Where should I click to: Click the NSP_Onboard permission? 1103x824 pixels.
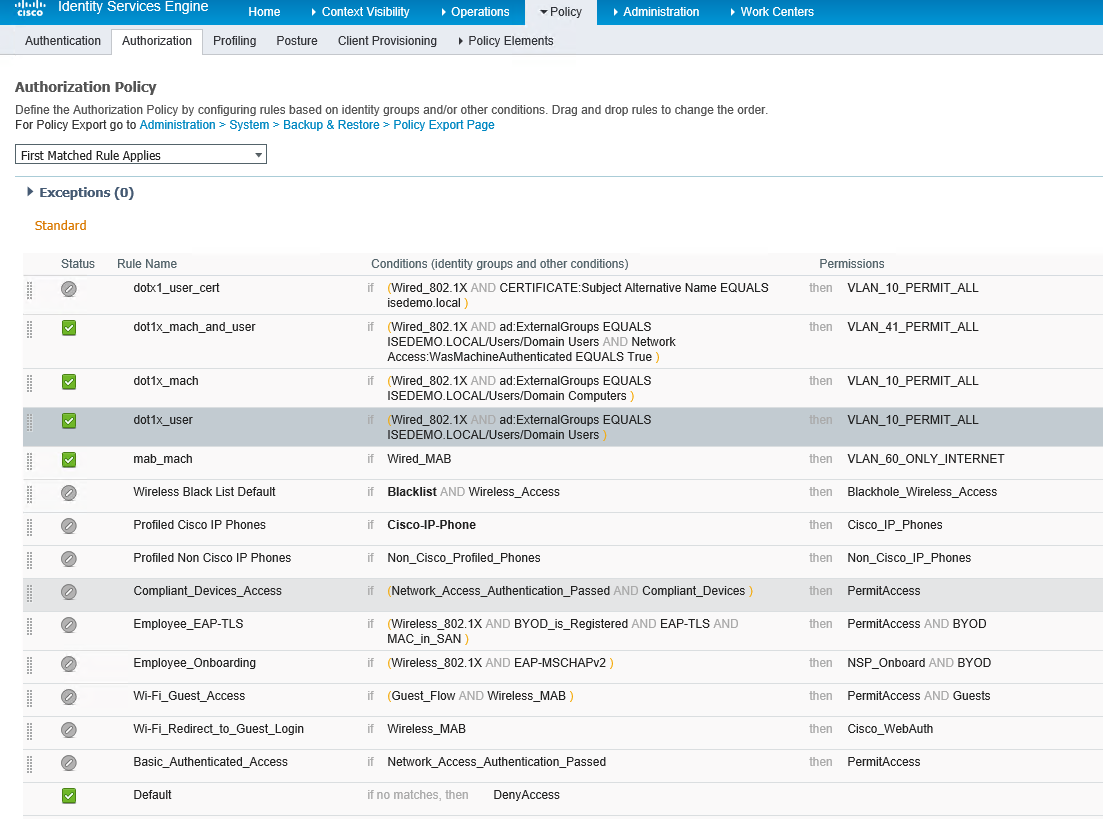(886, 663)
